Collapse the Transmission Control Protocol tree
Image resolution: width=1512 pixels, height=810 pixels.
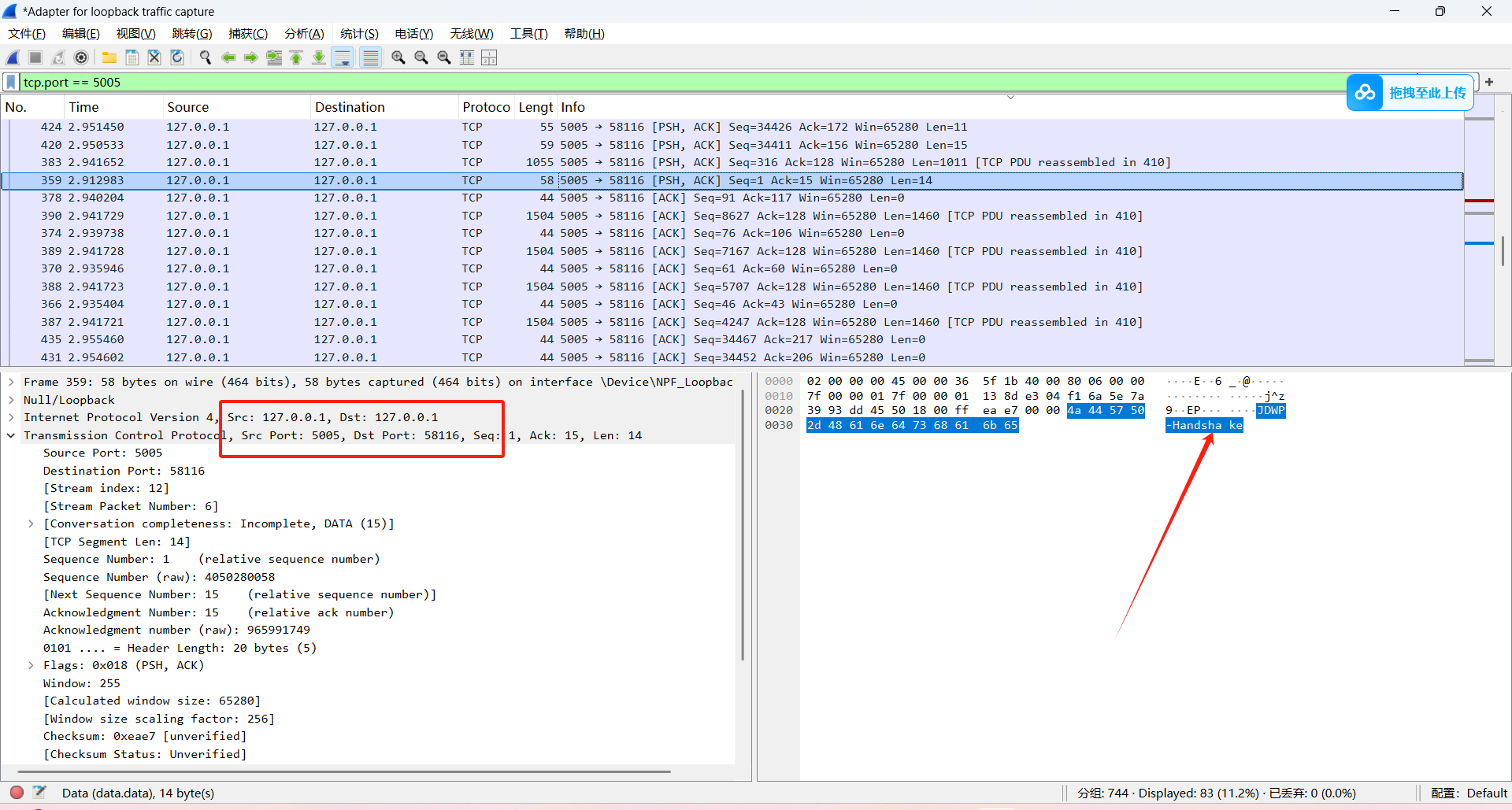(11, 435)
